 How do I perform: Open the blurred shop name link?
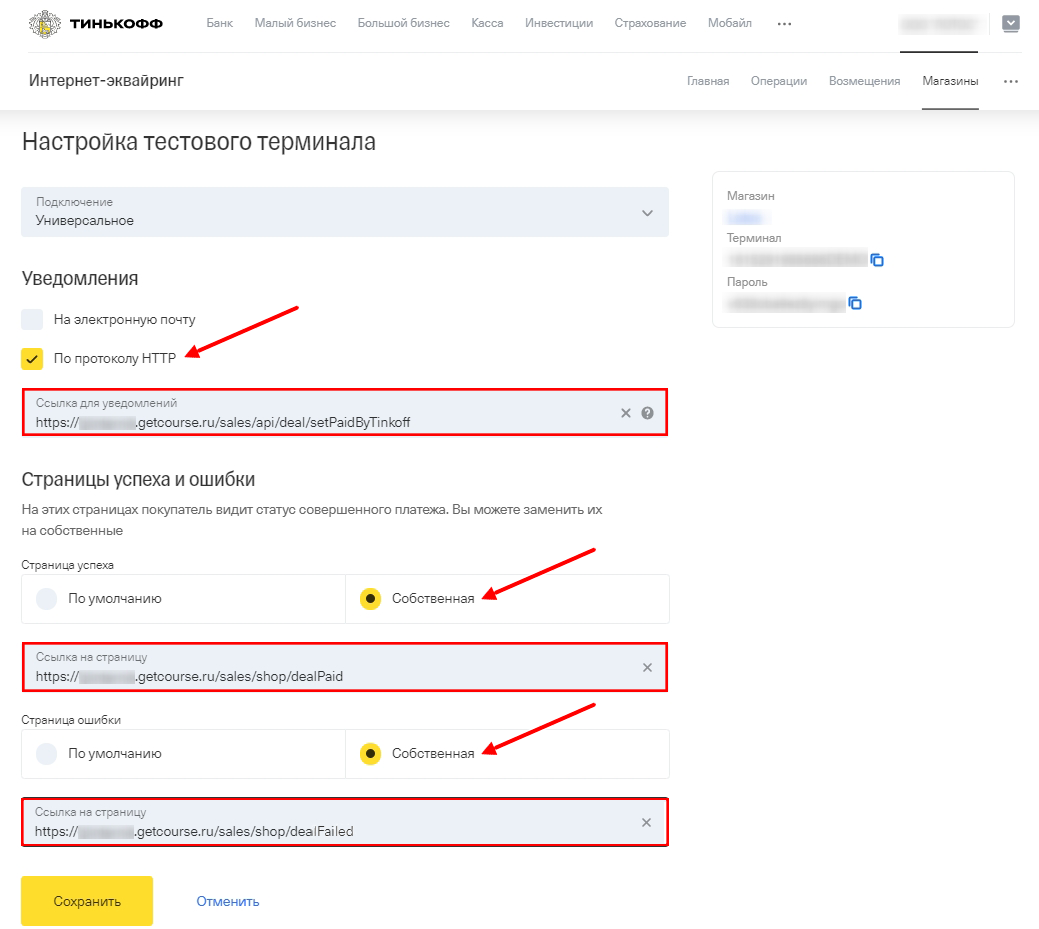tap(745, 217)
